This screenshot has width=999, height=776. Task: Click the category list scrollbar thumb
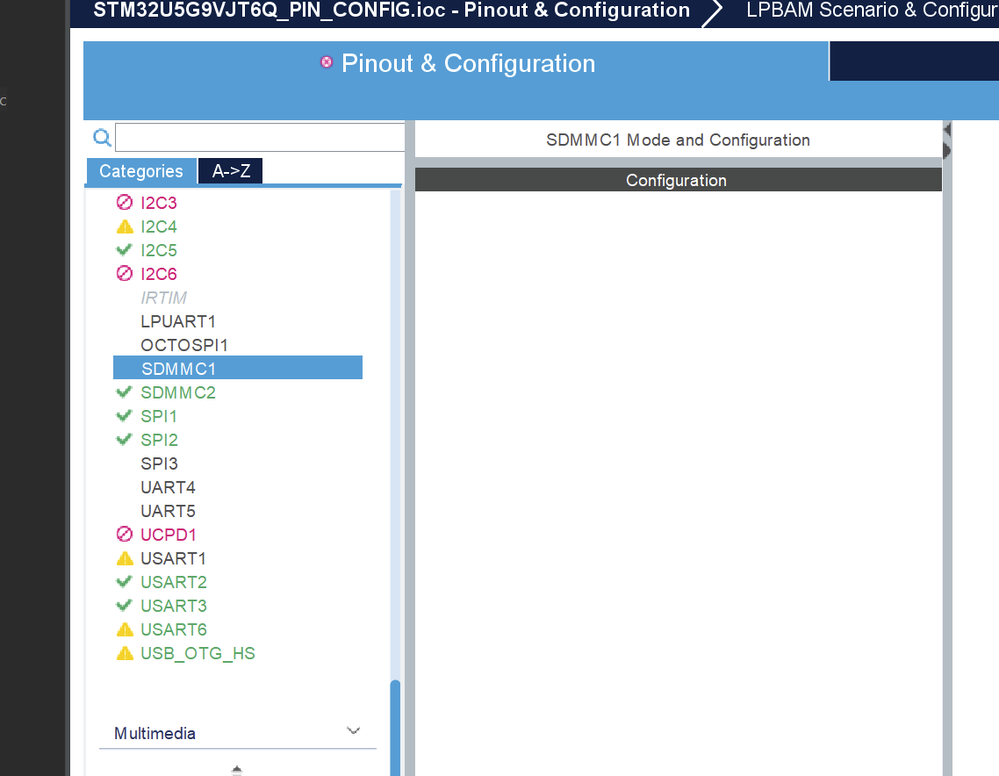coord(395,728)
